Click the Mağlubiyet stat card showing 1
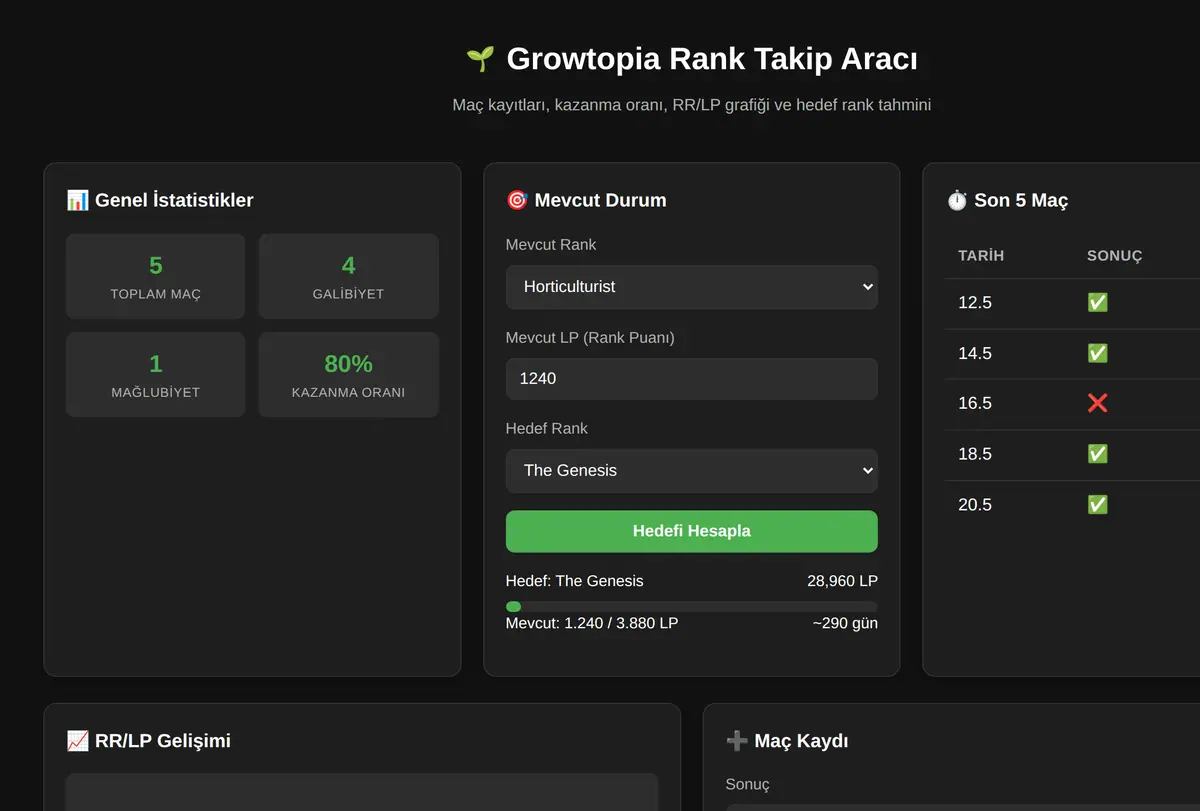The width and height of the screenshot is (1200, 811). click(x=156, y=374)
